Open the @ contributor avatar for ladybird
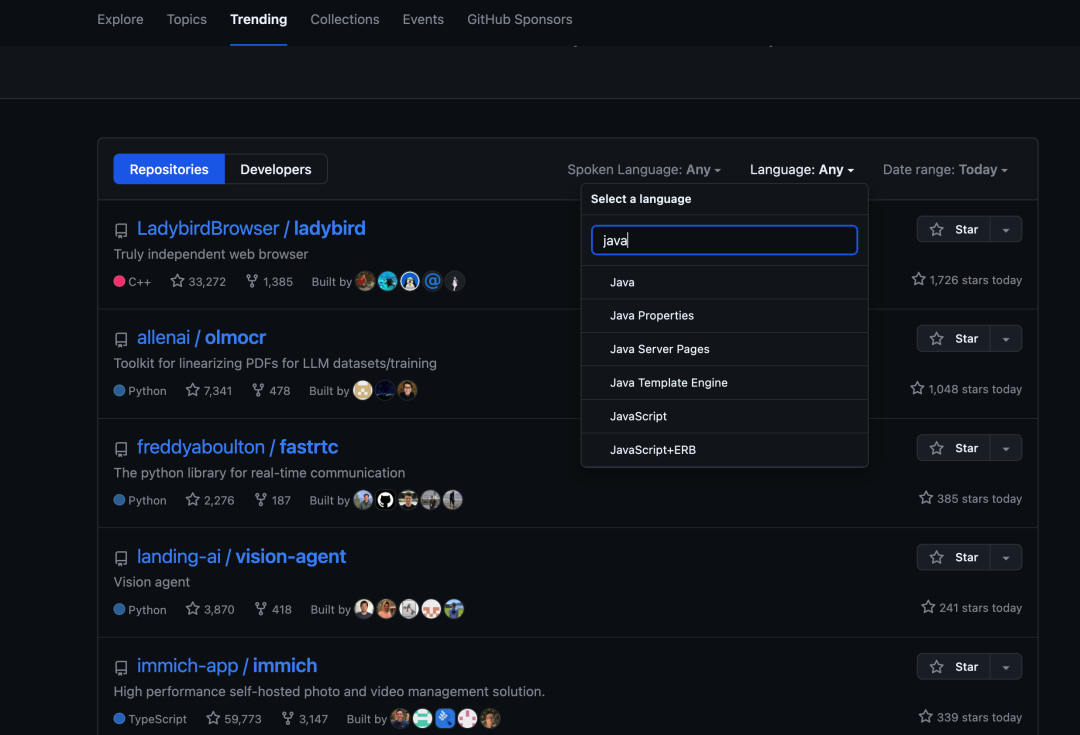This screenshot has height=735, width=1080. [432, 281]
